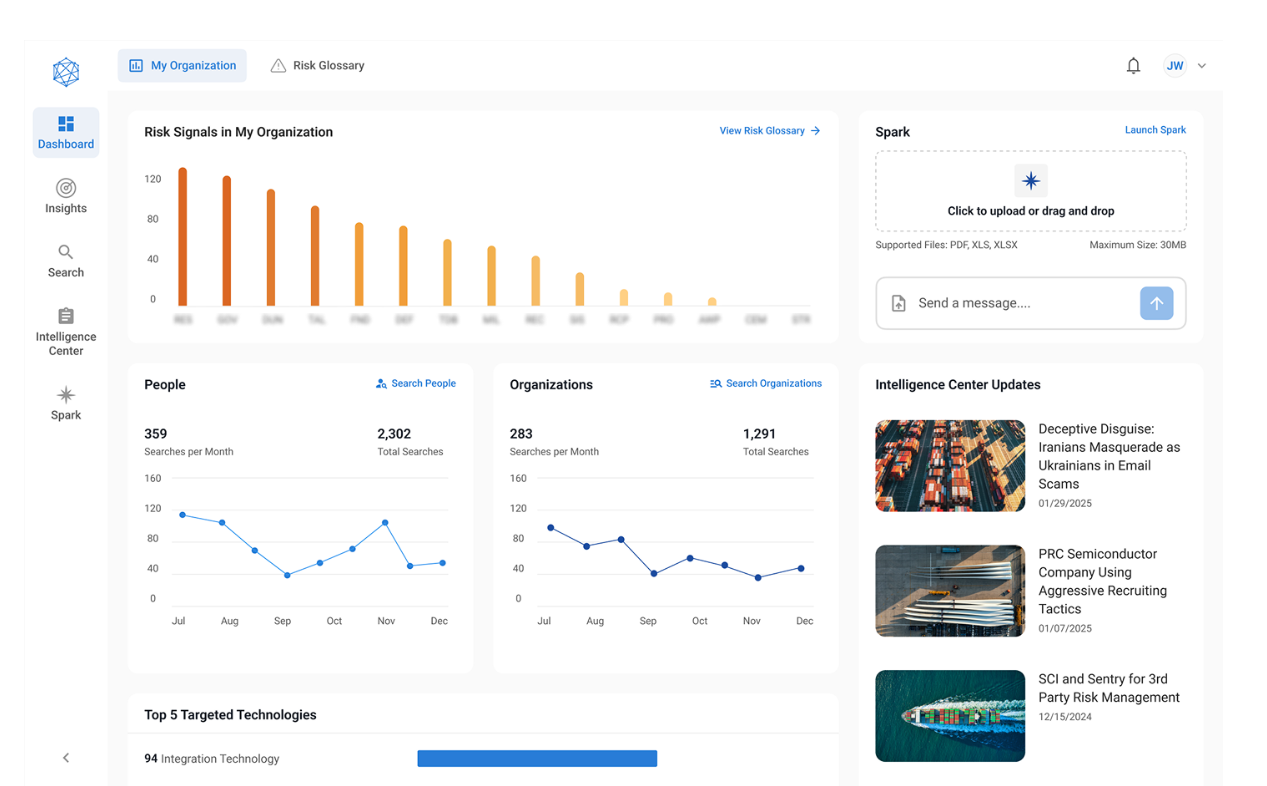Click the People chart November data point

(x=385, y=523)
